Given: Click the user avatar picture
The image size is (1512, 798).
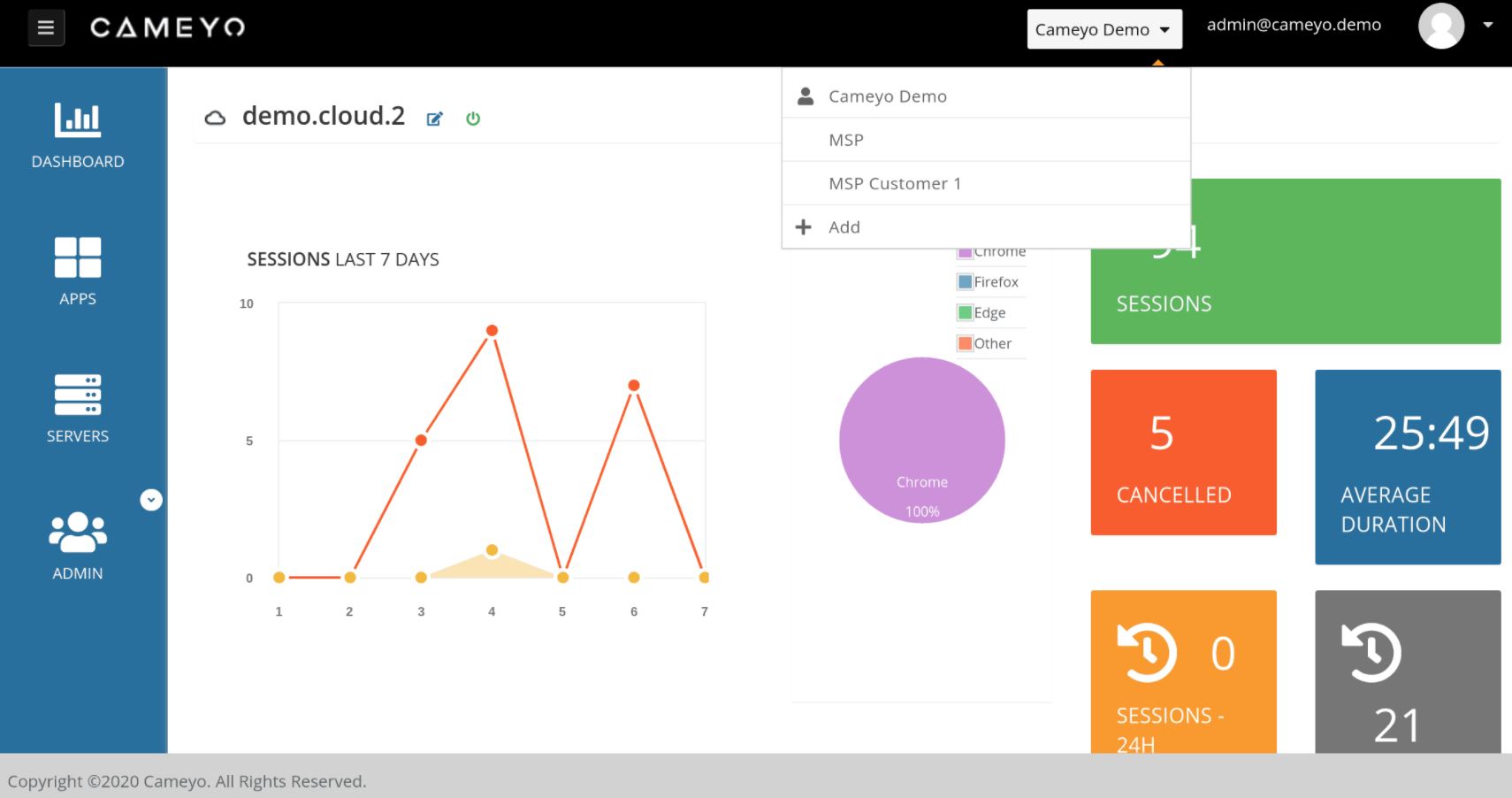Looking at the screenshot, I should tap(1441, 26).
